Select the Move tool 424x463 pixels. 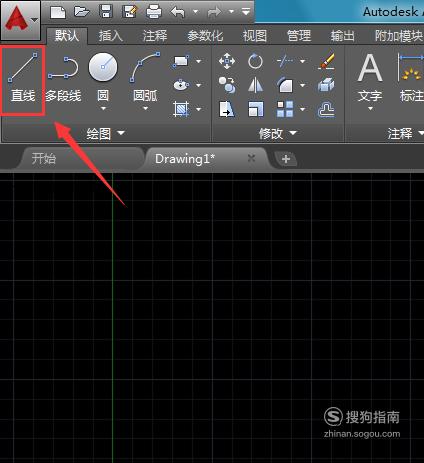pos(227,61)
